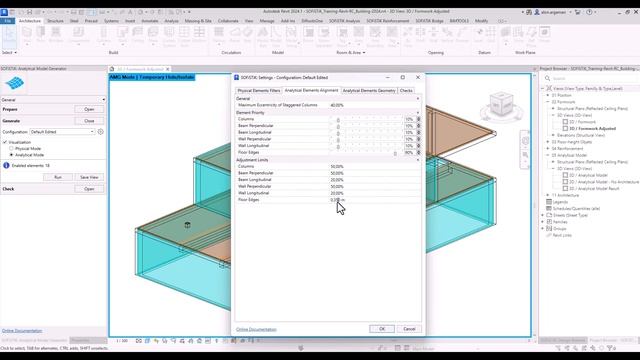Click the Mullion tool icon

[x=199, y=33]
